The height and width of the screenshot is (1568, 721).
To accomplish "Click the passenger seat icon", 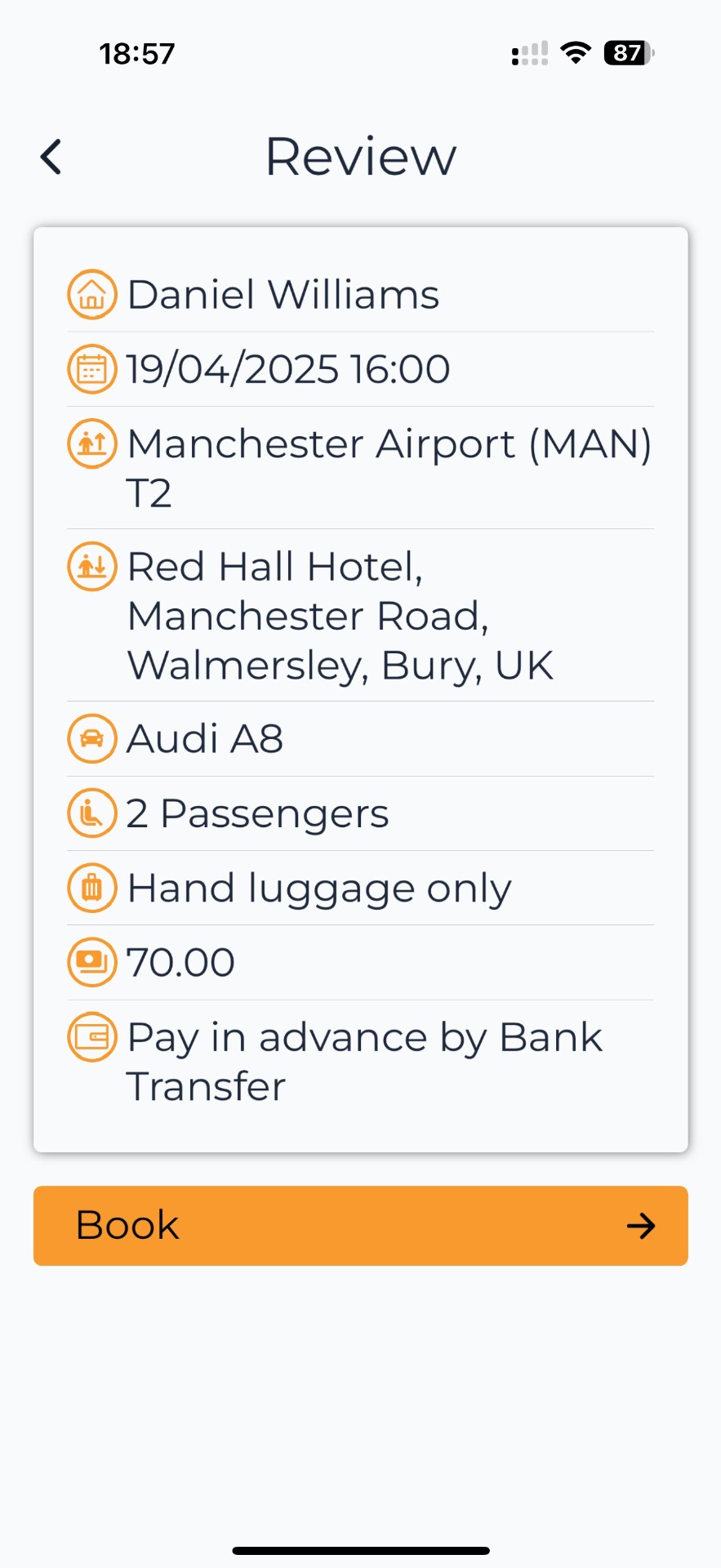I will pyautogui.click(x=91, y=813).
